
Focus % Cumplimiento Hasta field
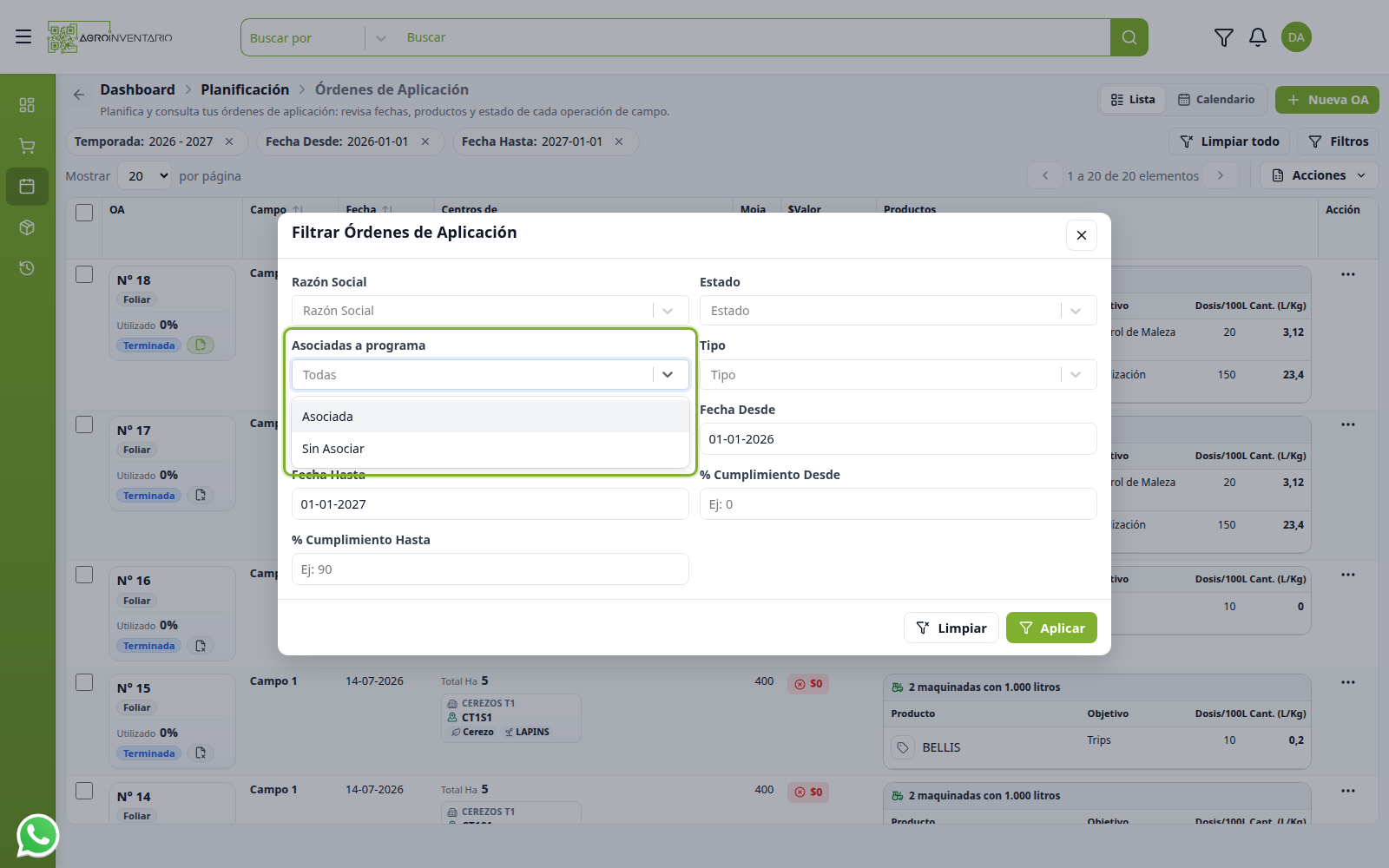(x=490, y=569)
